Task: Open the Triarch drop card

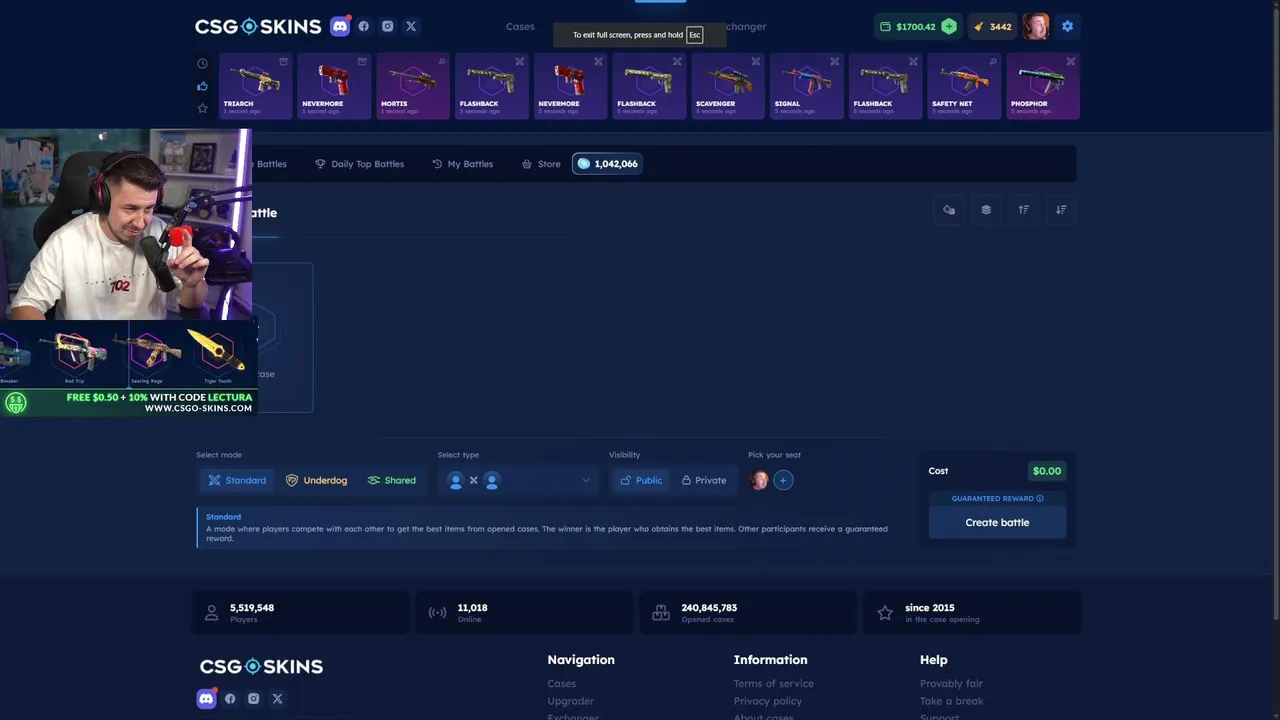Action: point(255,86)
